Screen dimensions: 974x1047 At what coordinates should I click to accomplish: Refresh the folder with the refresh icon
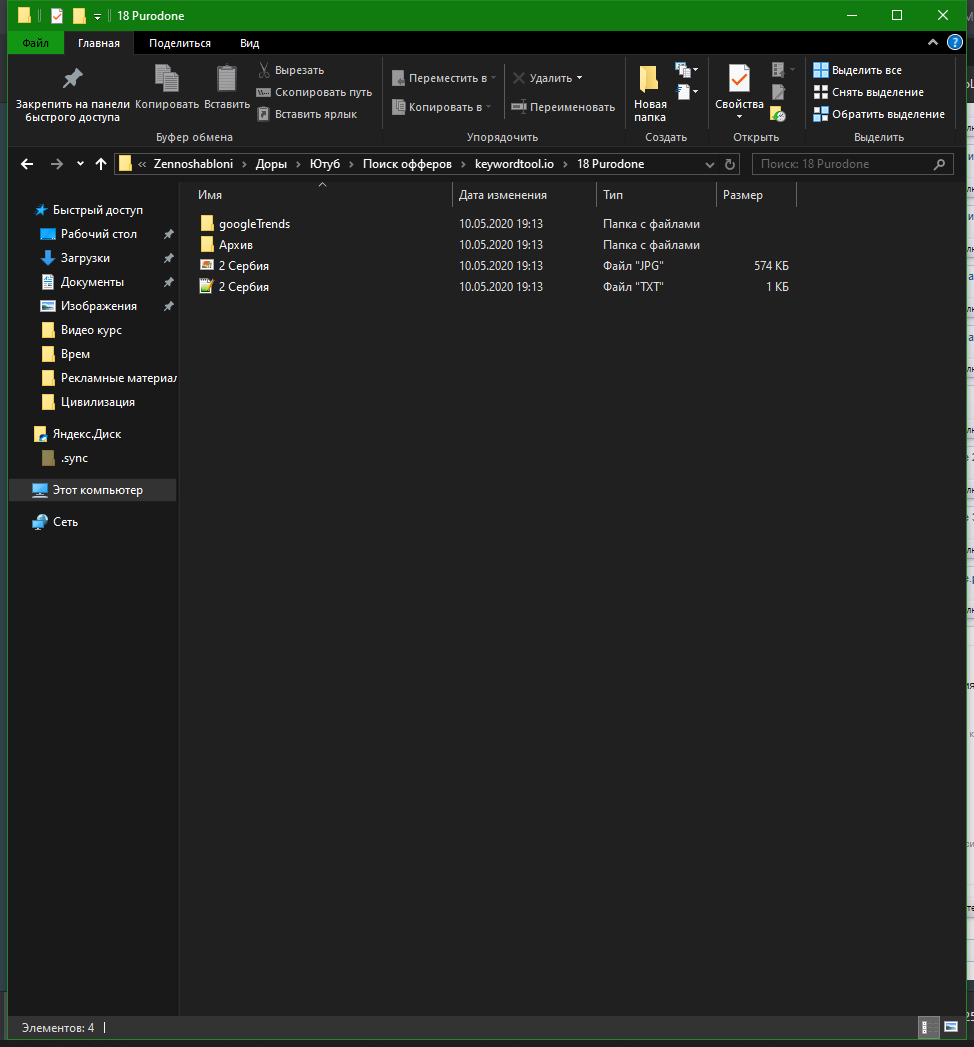729,164
